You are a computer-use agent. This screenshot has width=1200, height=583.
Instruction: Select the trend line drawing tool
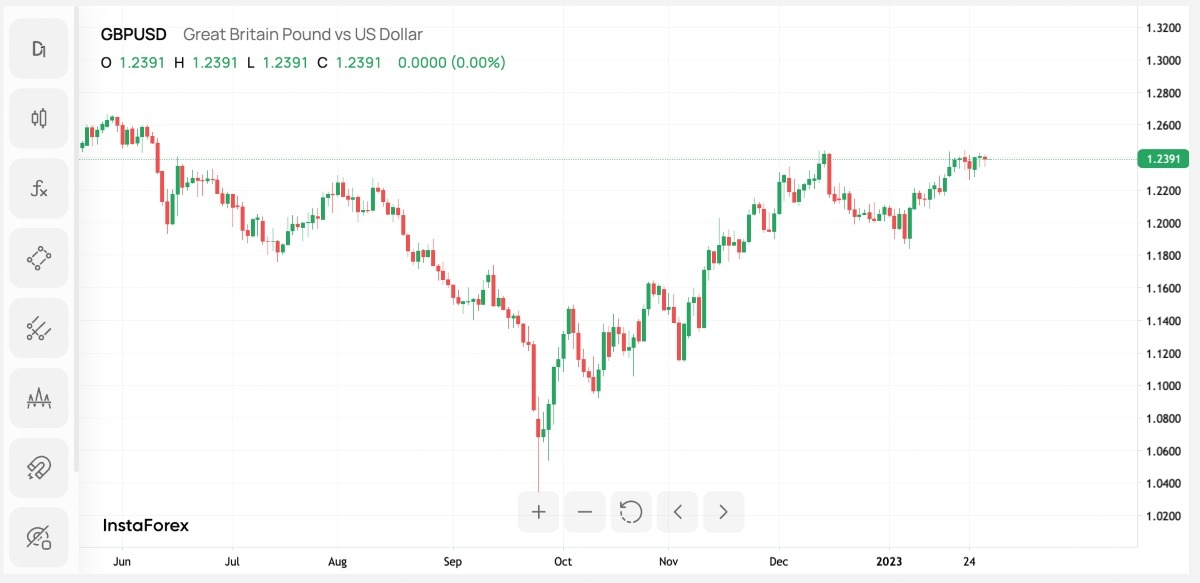tap(39, 328)
